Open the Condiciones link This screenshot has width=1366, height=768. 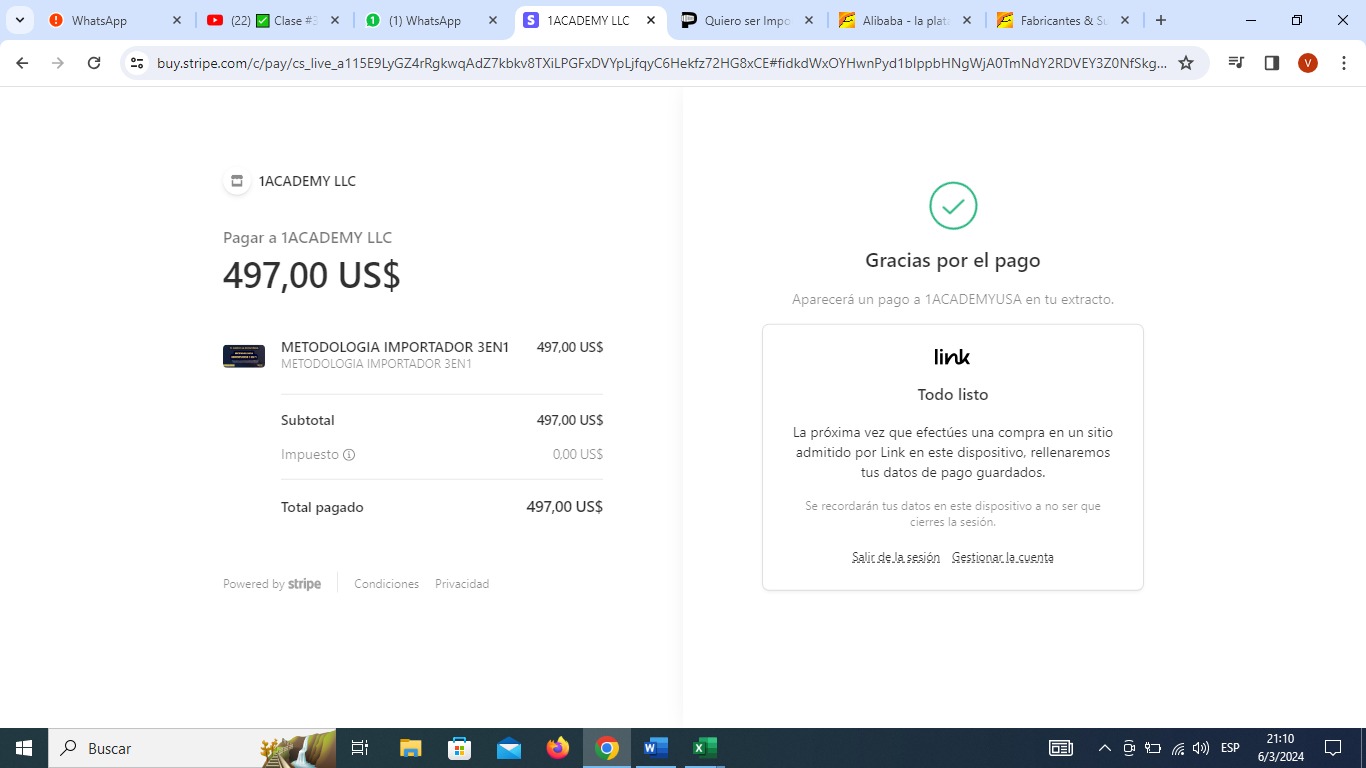(386, 584)
